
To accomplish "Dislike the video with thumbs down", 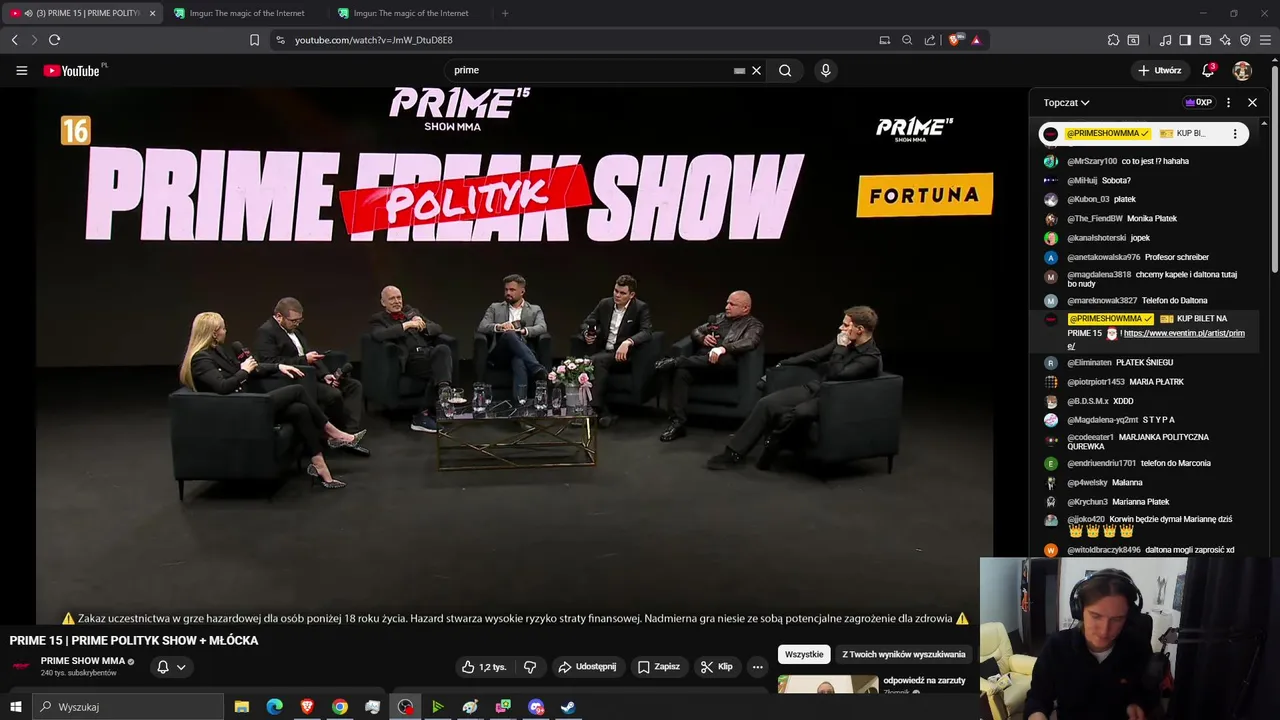I will (x=530, y=667).
